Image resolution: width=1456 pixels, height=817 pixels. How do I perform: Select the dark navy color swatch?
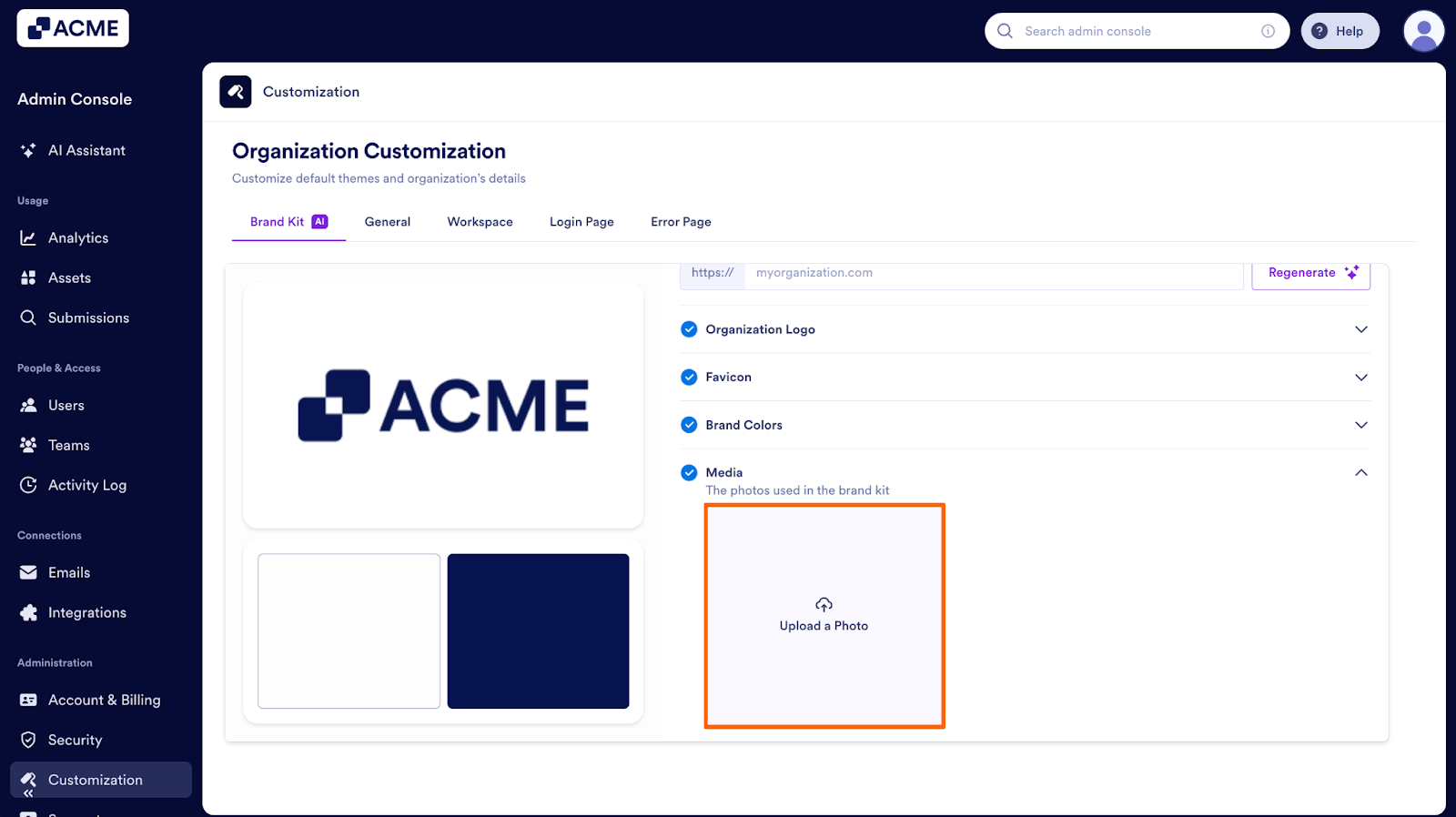coord(538,631)
